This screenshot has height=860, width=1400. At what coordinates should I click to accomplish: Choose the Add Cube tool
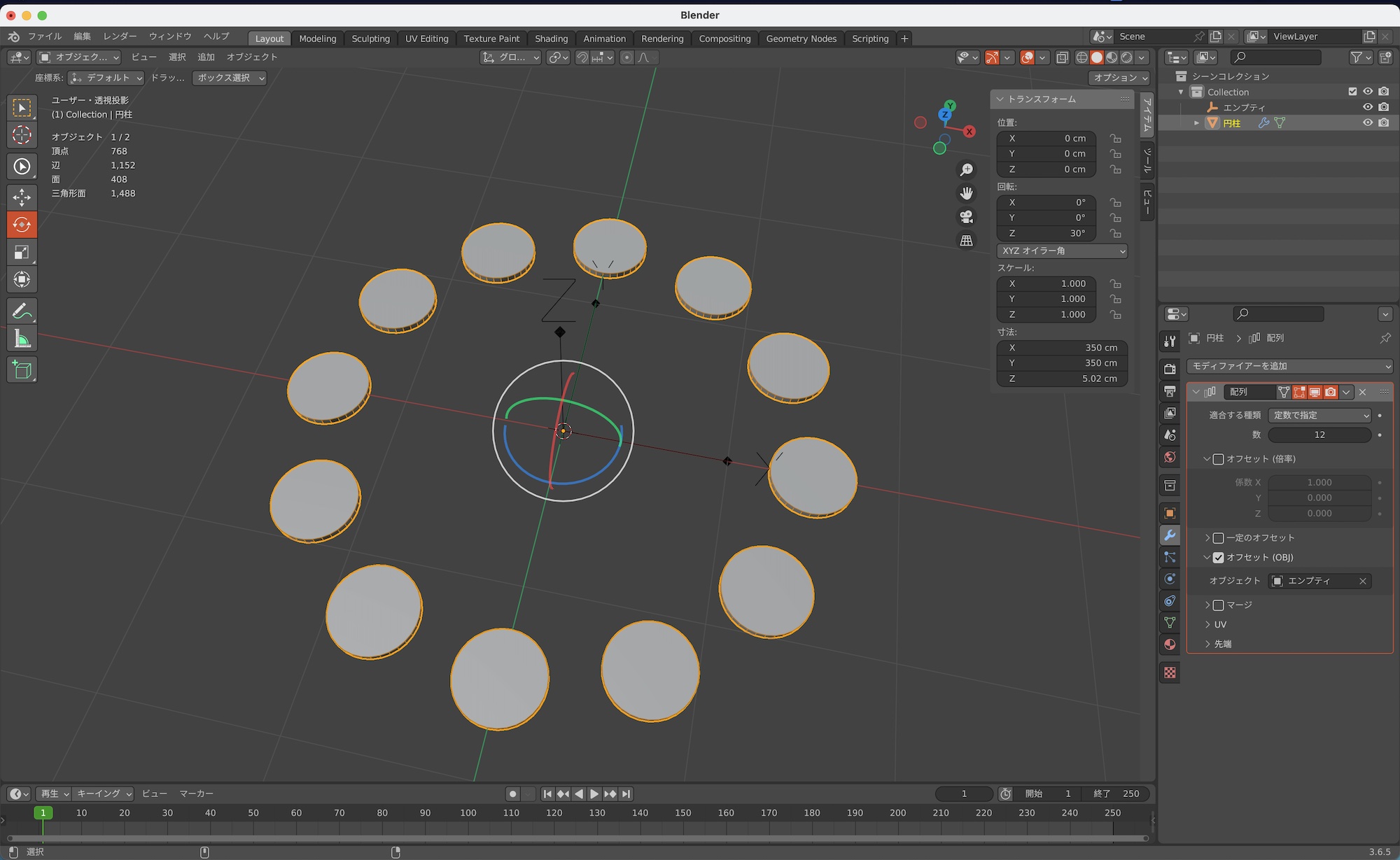[x=22, y=369]
